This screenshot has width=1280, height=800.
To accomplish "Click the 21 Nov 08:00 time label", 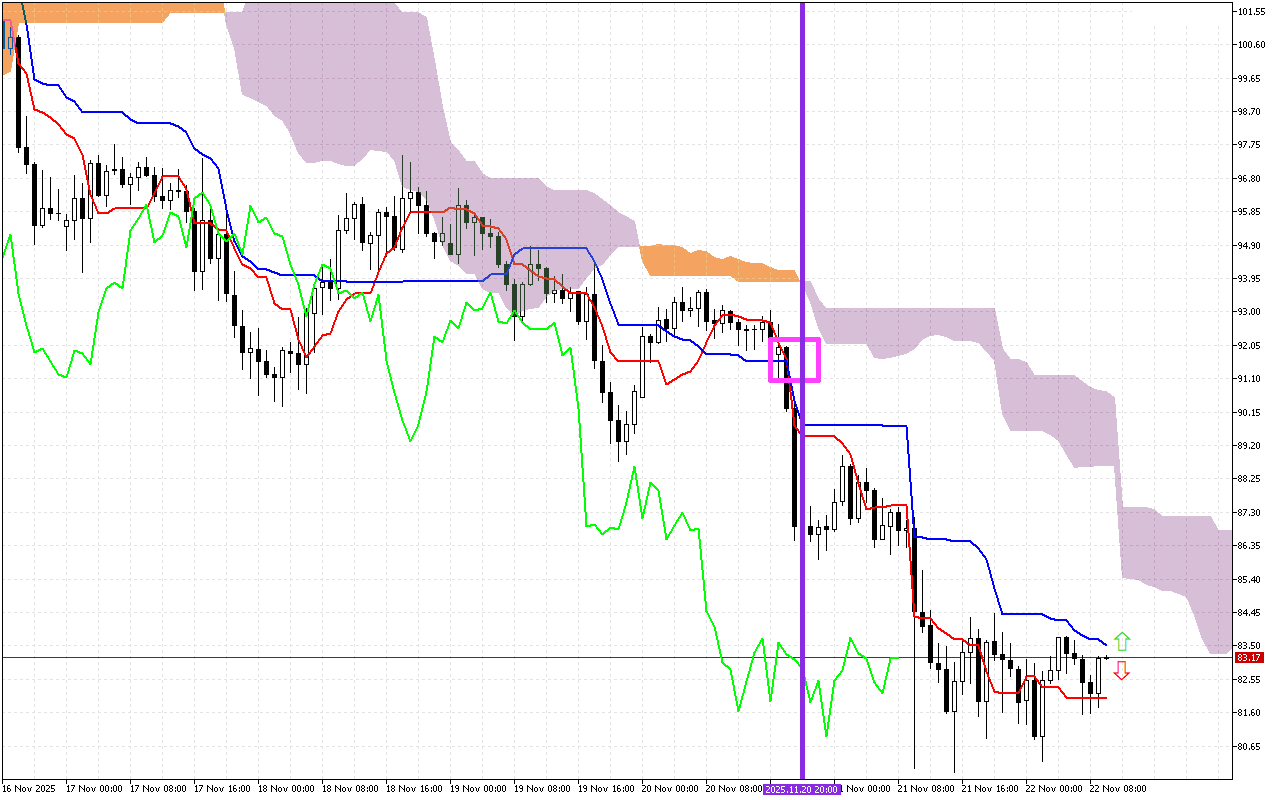I will pyautogui.click(x=930, y=789).
